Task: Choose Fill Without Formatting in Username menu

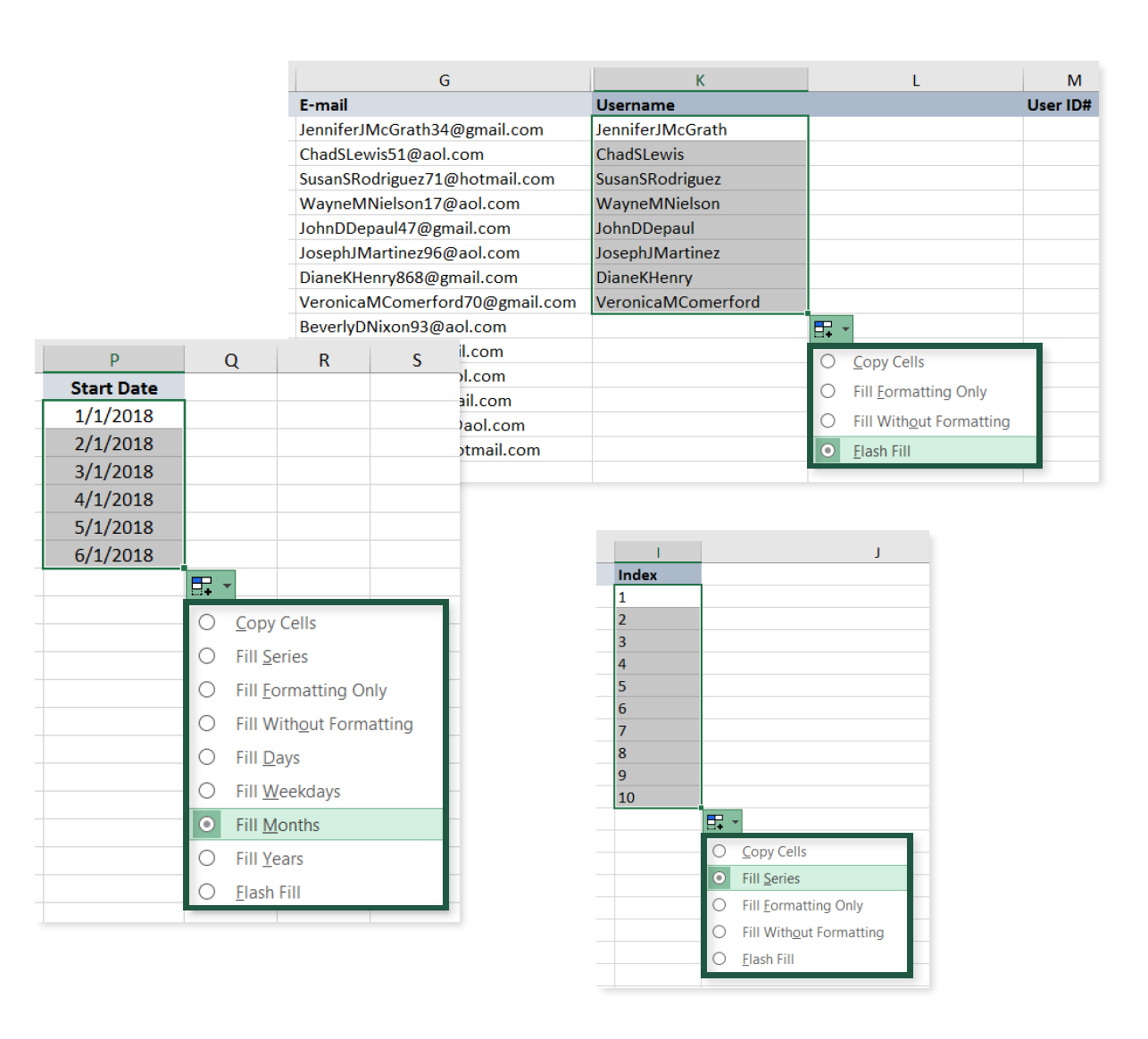Action: (x=931, y=420)
